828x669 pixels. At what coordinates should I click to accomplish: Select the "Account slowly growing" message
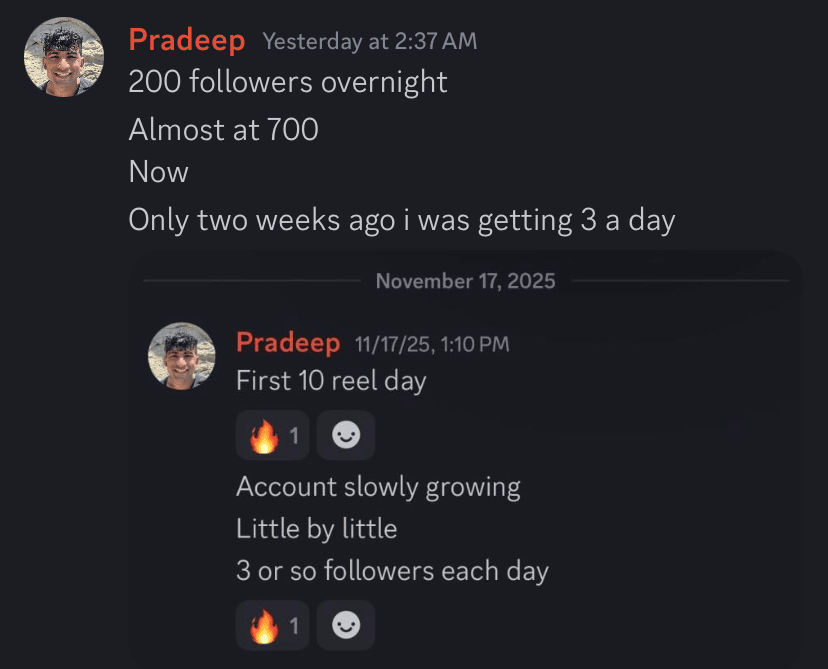tap(378, 487)
